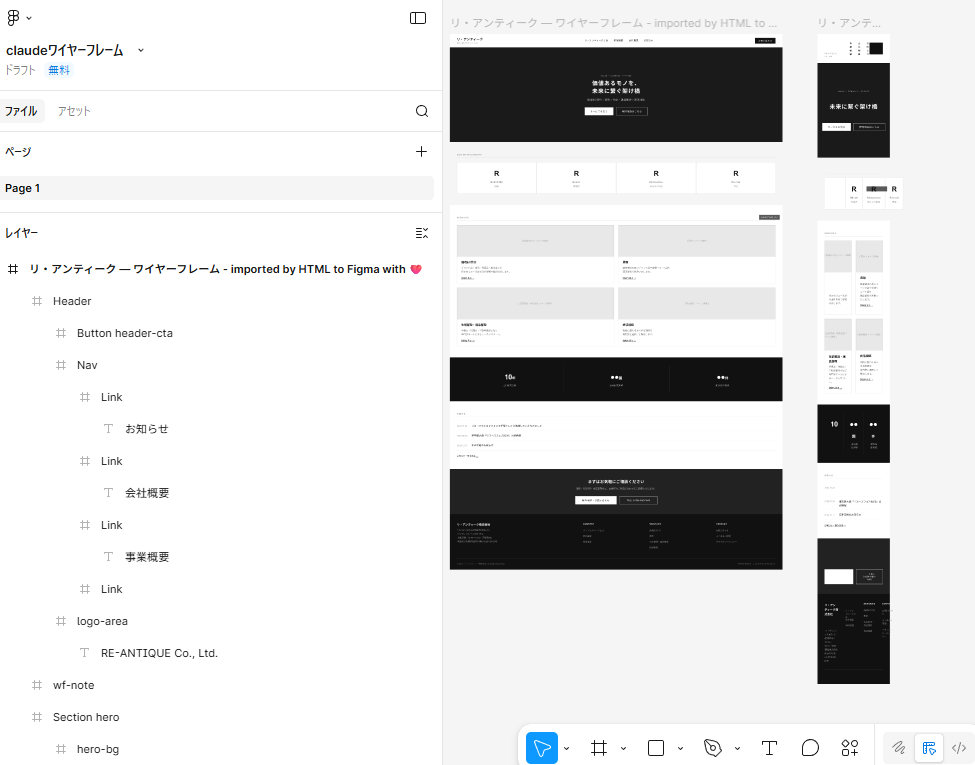
Task: Expand the claudeワイヤーフレーム file name dropdown
Action: coord(141,50)
